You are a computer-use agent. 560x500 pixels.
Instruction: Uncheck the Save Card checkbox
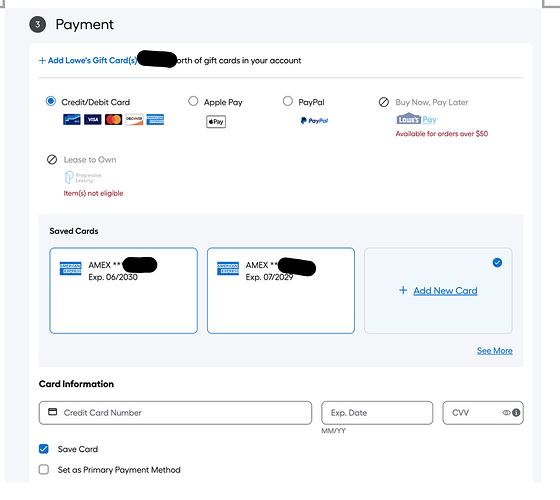44,449
